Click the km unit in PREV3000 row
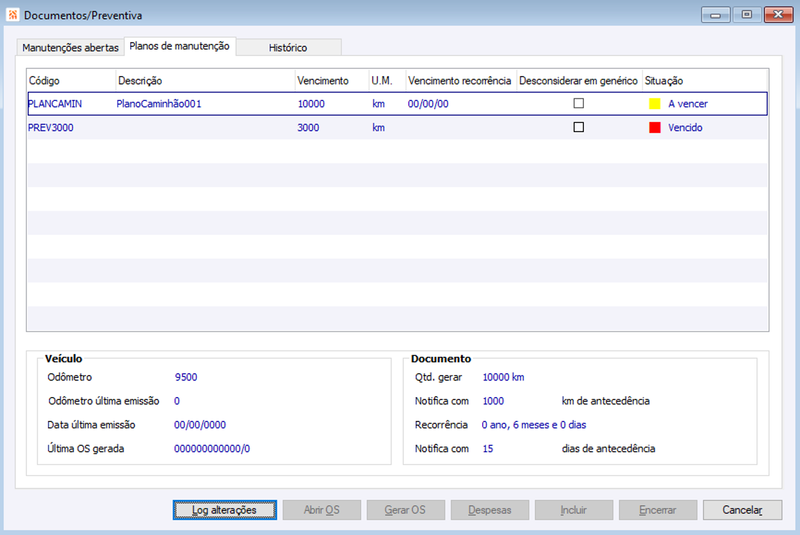 [379, 128]
